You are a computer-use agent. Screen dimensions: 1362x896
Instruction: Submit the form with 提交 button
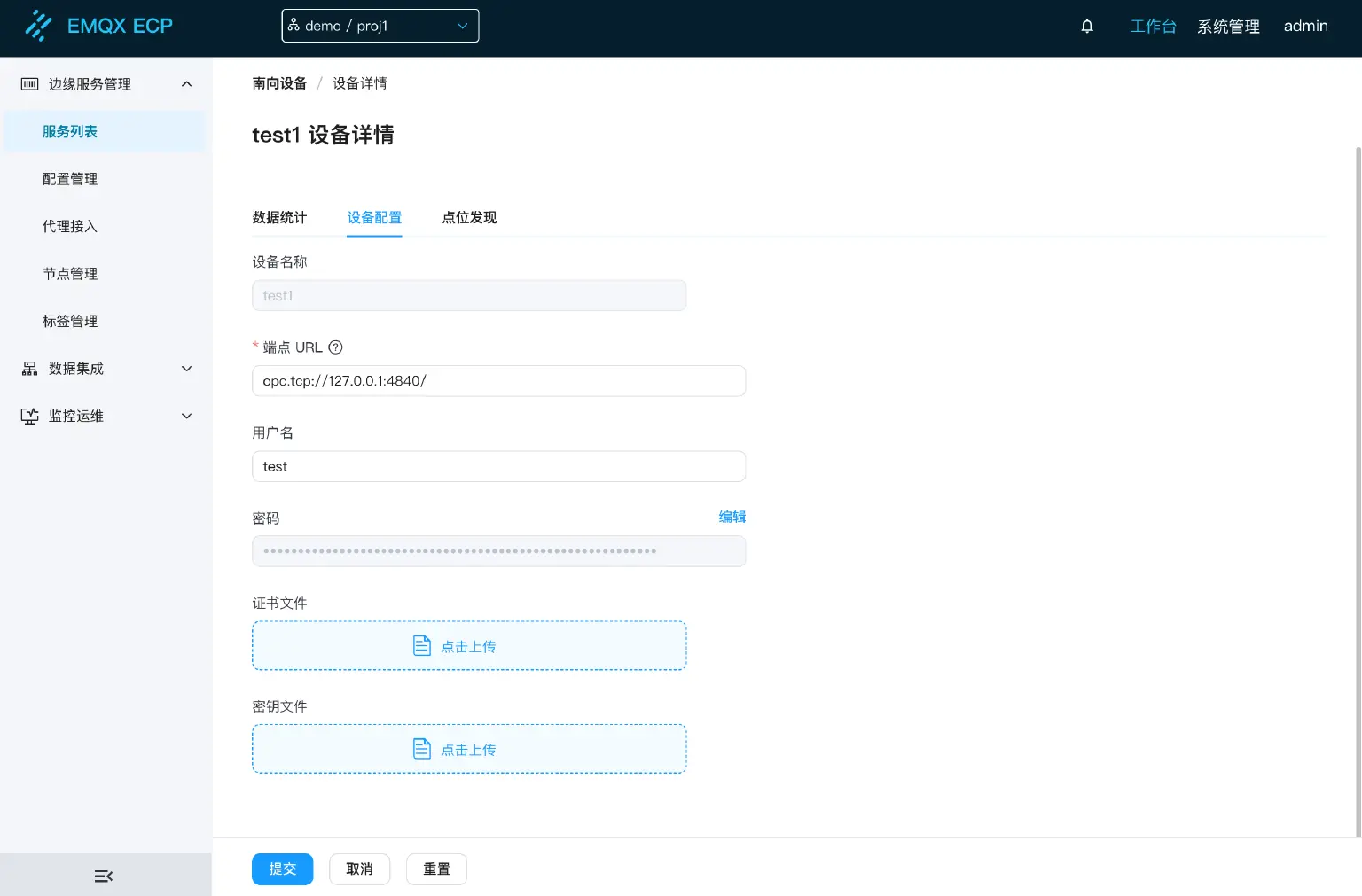coord(282,869)
